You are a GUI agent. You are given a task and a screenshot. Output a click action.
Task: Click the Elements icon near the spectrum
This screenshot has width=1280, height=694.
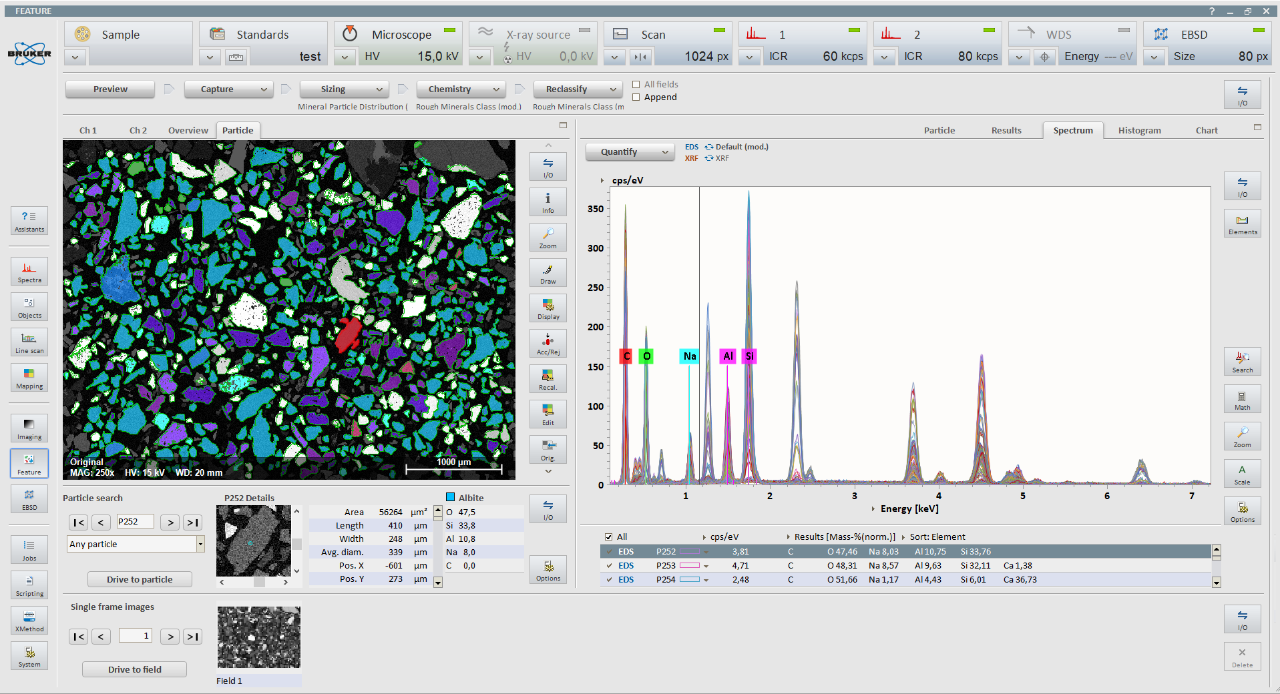point(1242,223)
